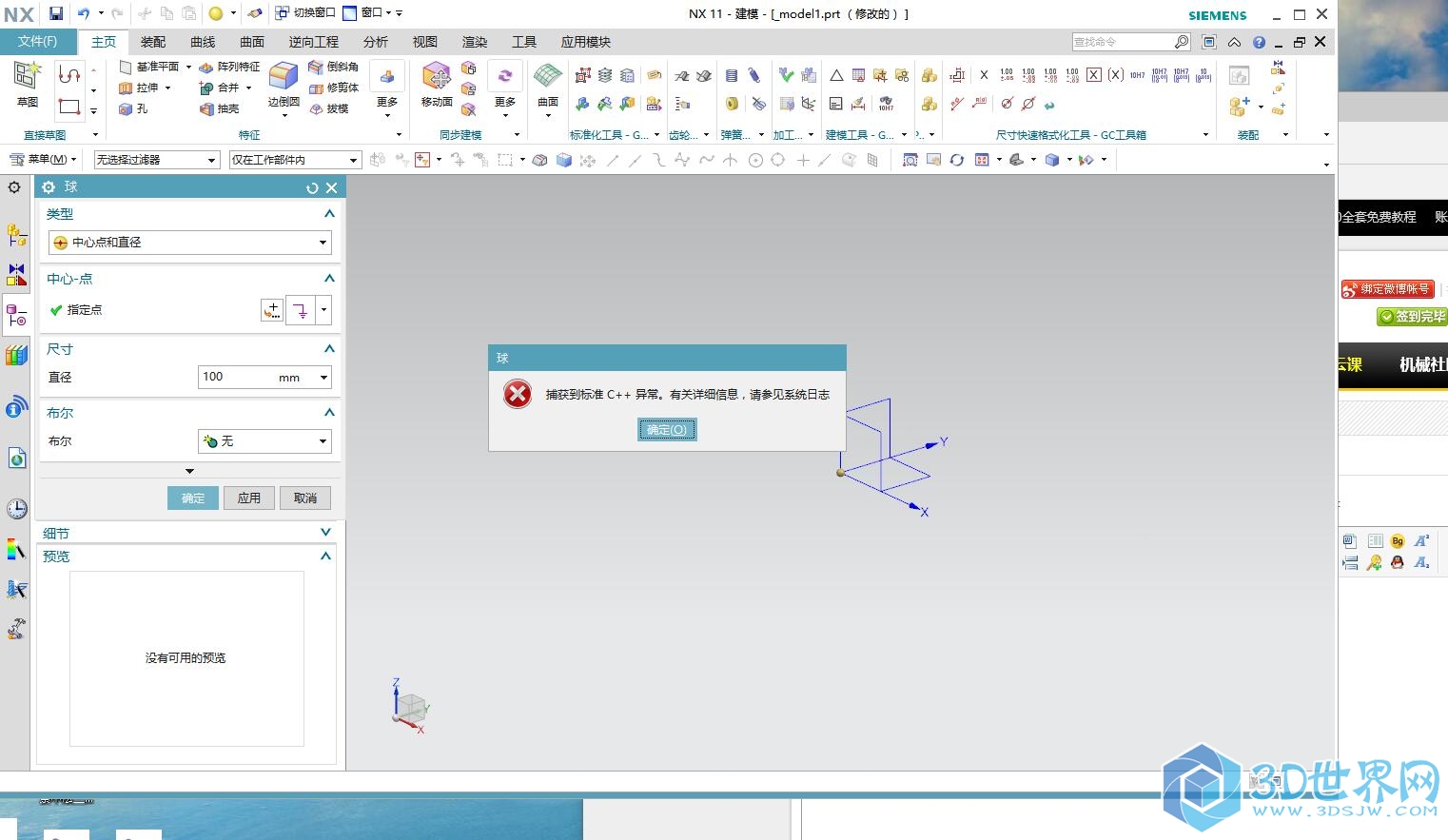Click the 签到完毕 button in browser window
1448x840 pixels.
pyautogui.click(x=1413, y=317)
